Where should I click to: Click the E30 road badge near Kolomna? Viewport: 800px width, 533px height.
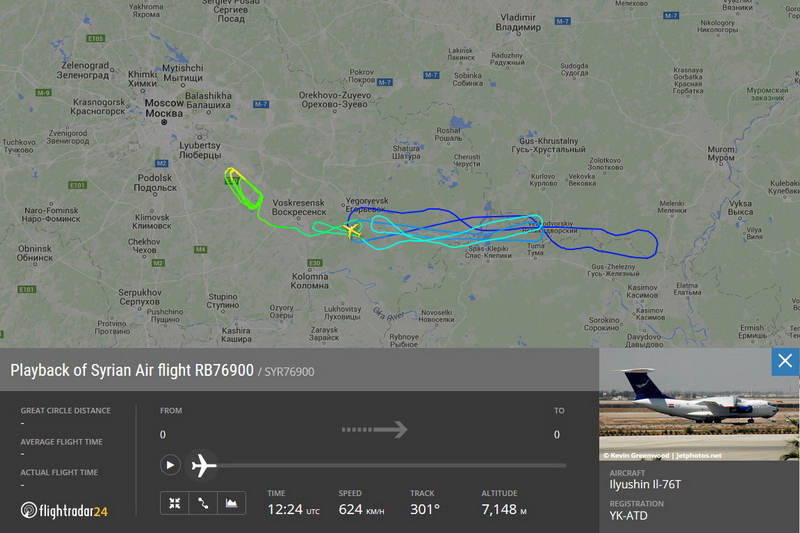(315, 263)
